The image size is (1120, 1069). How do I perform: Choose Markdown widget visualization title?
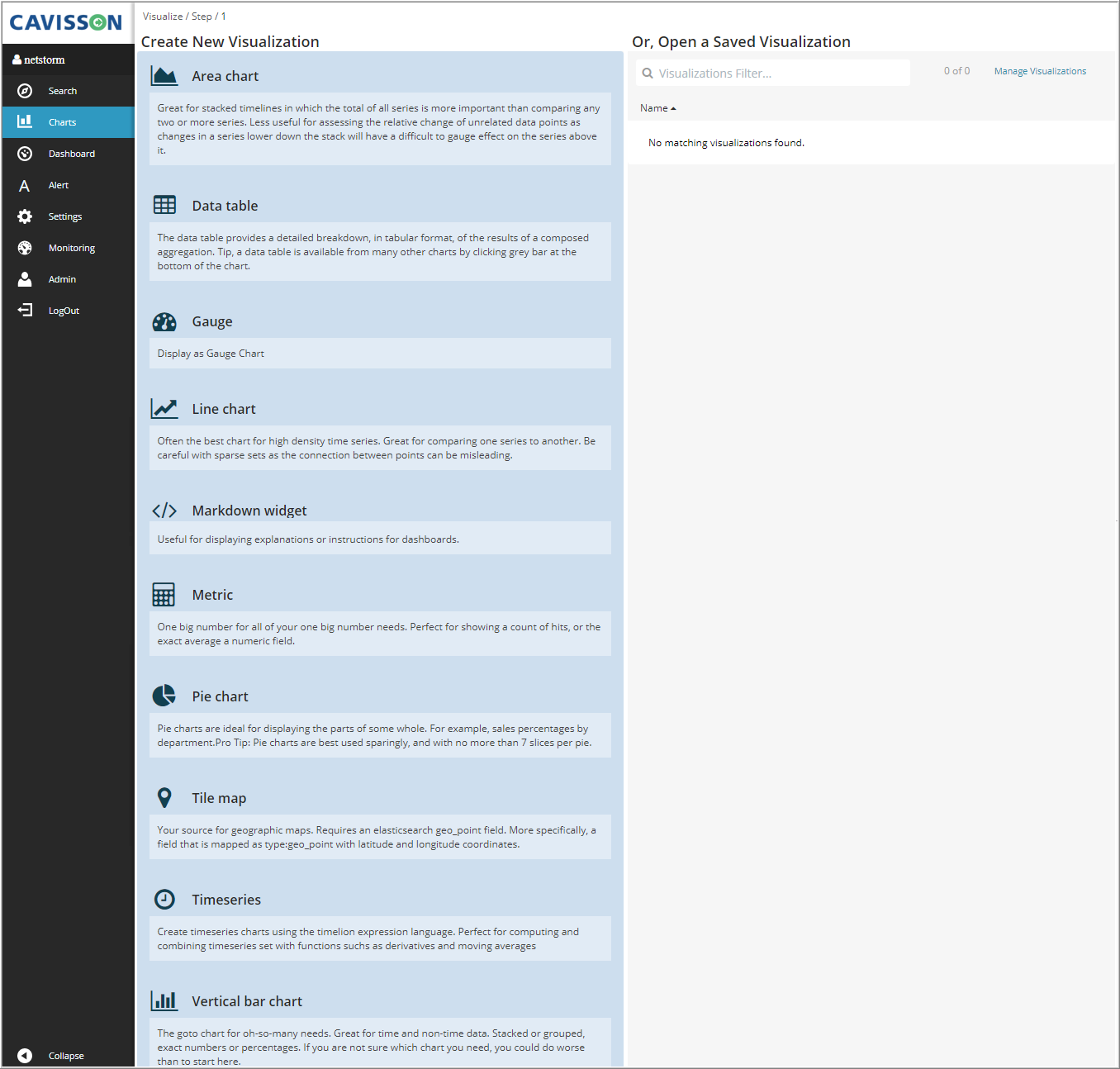click(x=249, y=511)
